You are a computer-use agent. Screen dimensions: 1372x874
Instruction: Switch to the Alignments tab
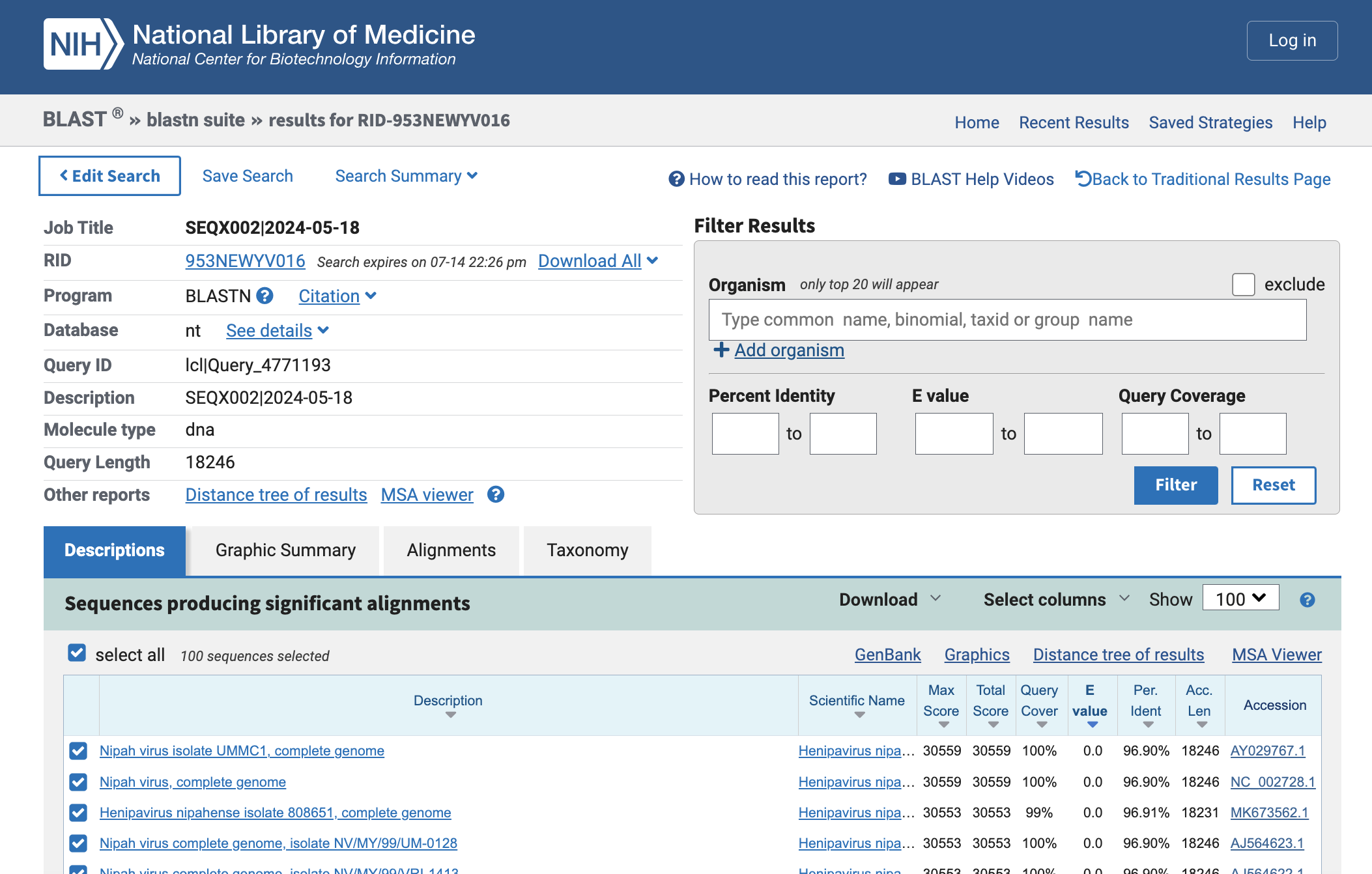tap(451, 550)
